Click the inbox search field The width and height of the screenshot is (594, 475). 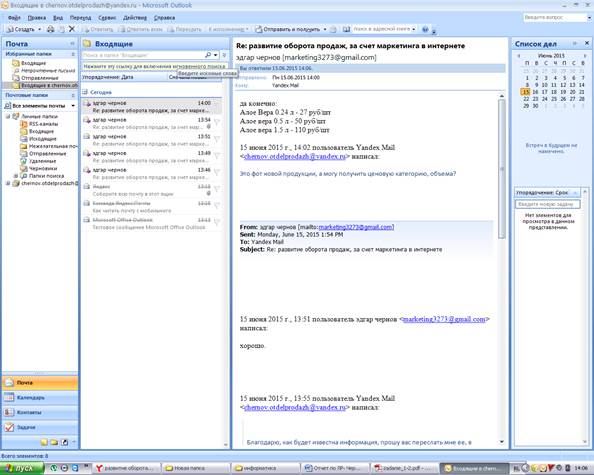[x=142, y=55]
